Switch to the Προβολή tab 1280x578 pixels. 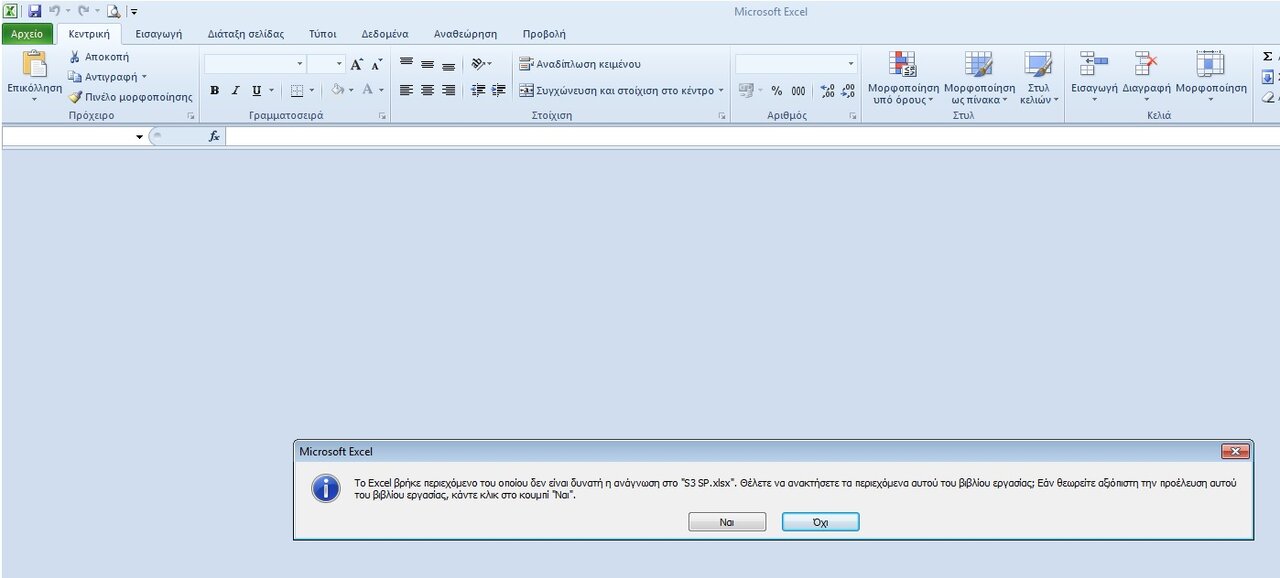pyautogui.click(x=544, y=34)
